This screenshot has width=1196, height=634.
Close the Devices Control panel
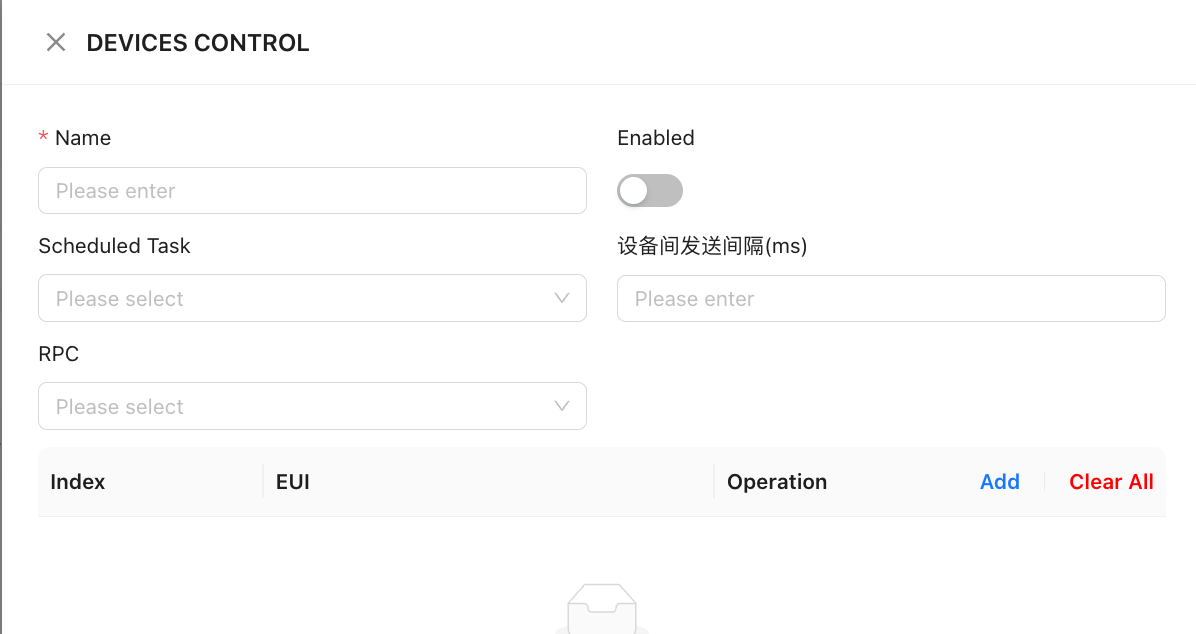click(x=56, y=42)
